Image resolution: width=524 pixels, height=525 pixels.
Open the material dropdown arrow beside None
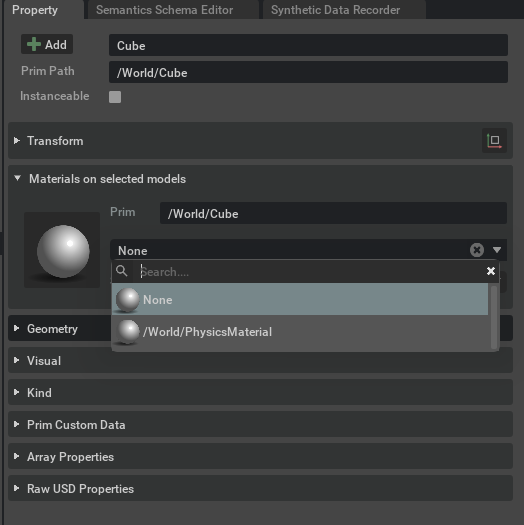point(497,250)
